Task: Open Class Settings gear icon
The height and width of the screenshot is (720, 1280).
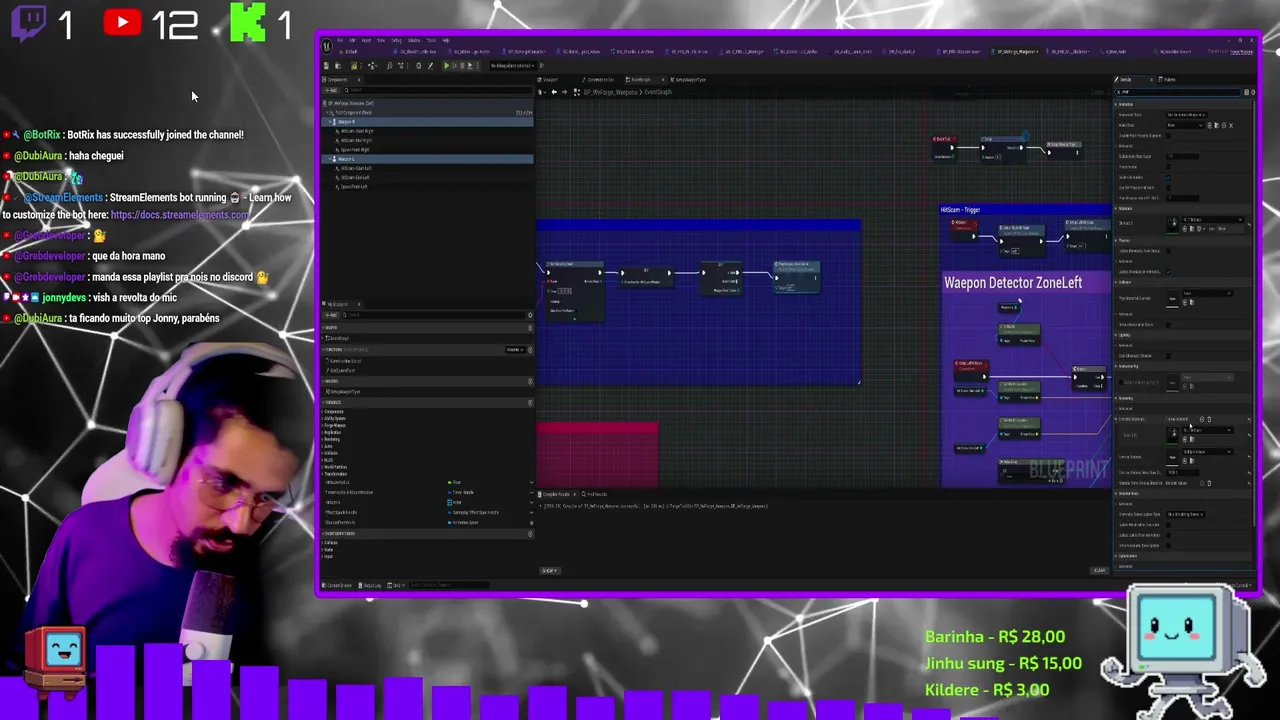Action: pos(419,65)
